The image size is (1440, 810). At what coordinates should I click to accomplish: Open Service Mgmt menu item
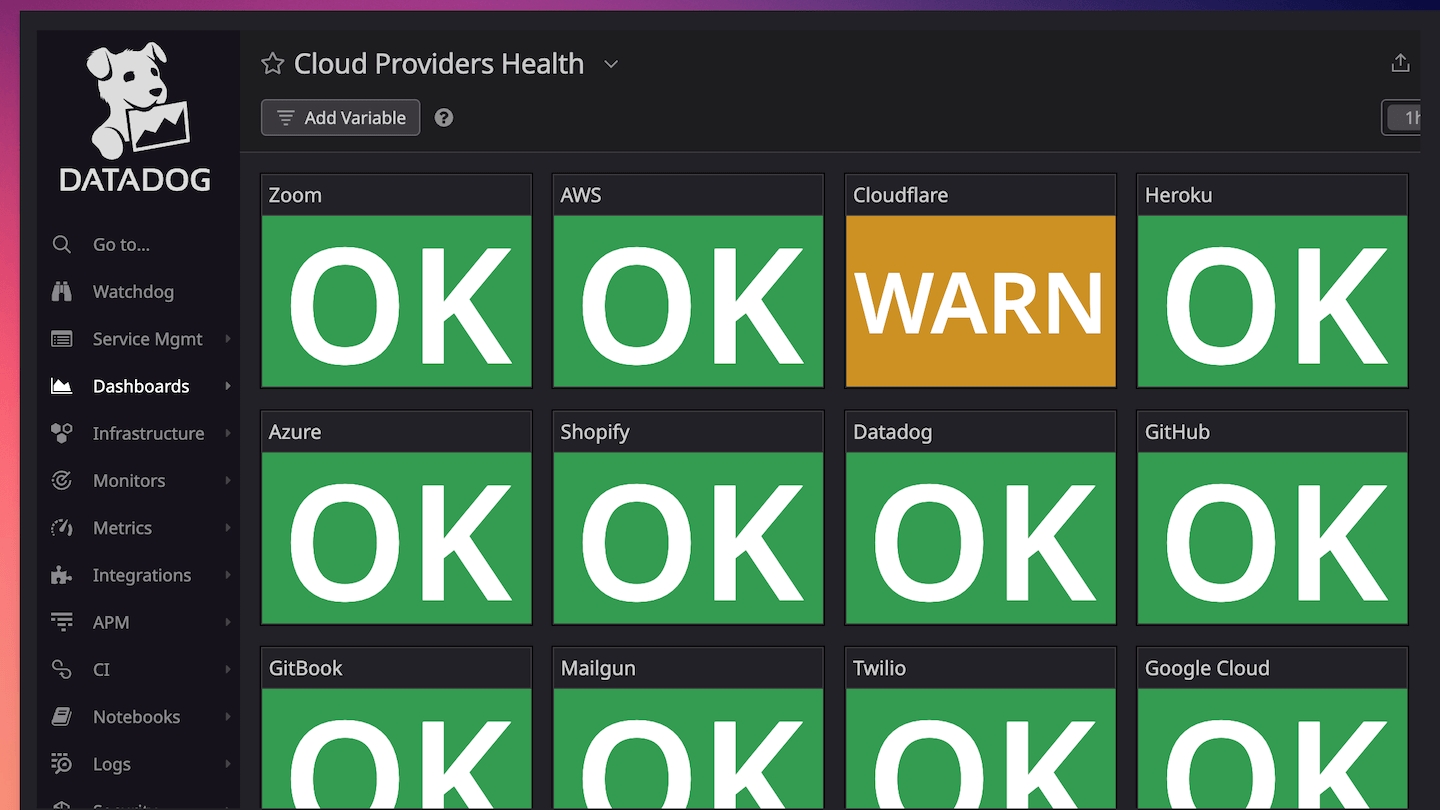pyautogui.click(x=147, y=339)
